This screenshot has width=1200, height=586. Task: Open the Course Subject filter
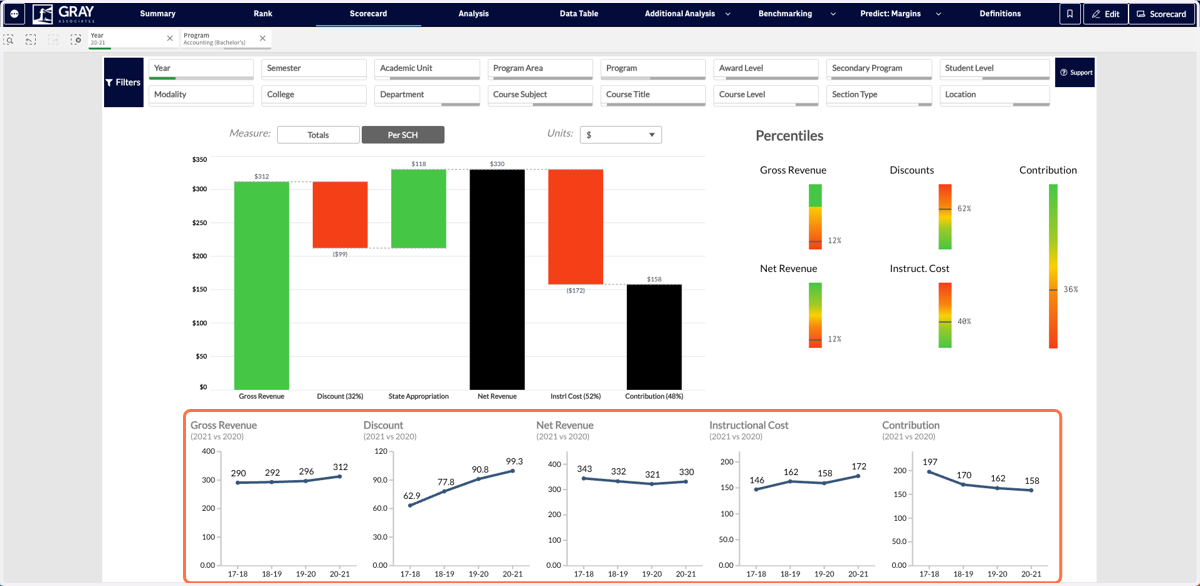click(x=540, y=95)
